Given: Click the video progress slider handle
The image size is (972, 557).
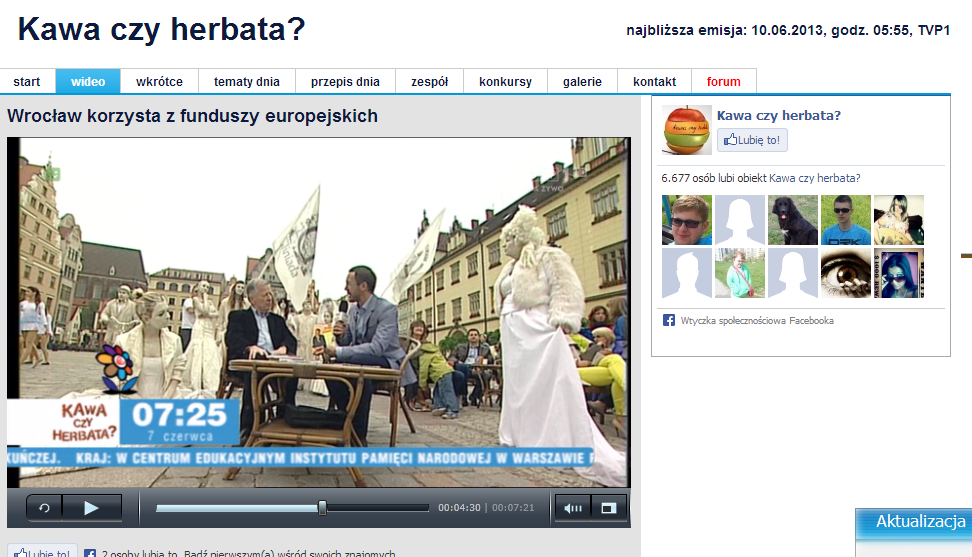Looking at the screenshot, I should (322, 508).
